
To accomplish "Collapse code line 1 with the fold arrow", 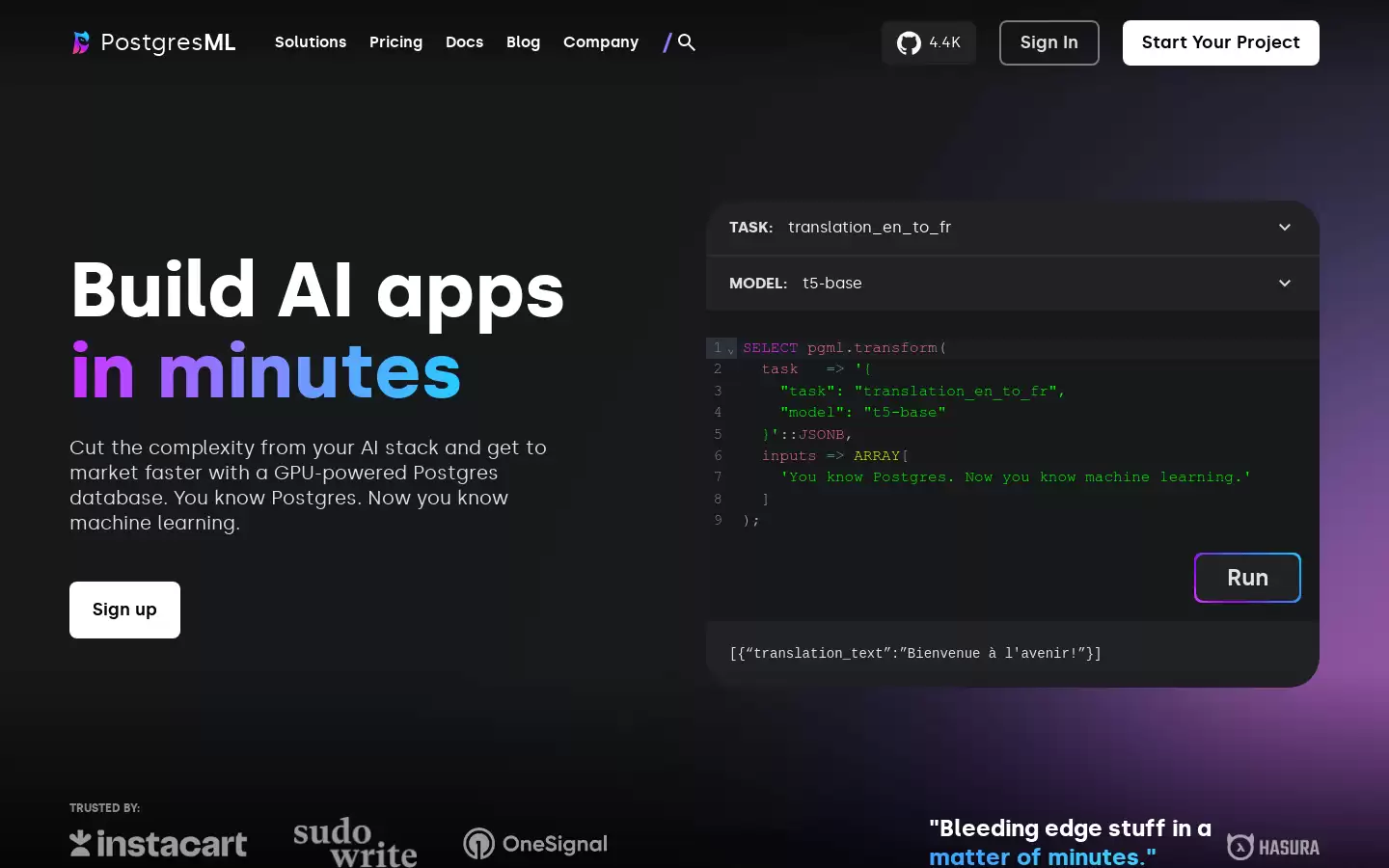I will tap(730, 349).
